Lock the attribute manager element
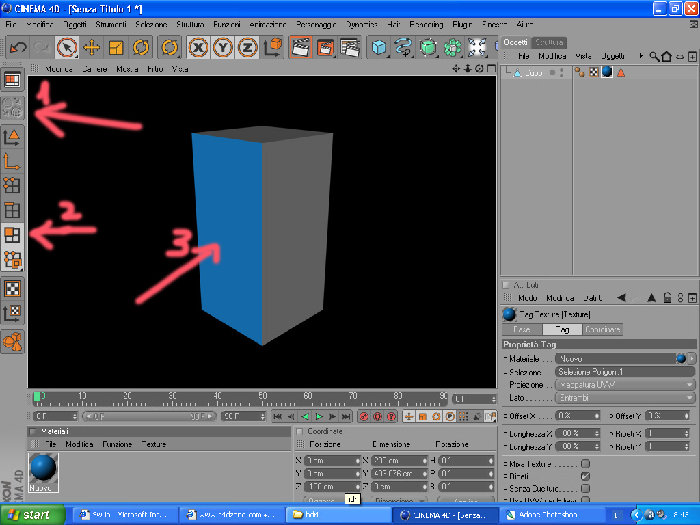 [667, 298]
